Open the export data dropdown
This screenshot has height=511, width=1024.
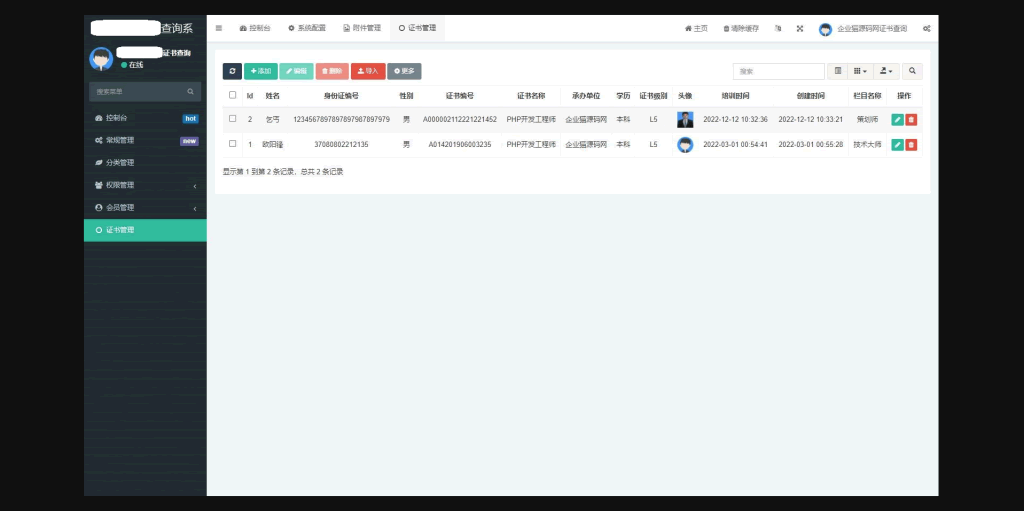point(887,71)
